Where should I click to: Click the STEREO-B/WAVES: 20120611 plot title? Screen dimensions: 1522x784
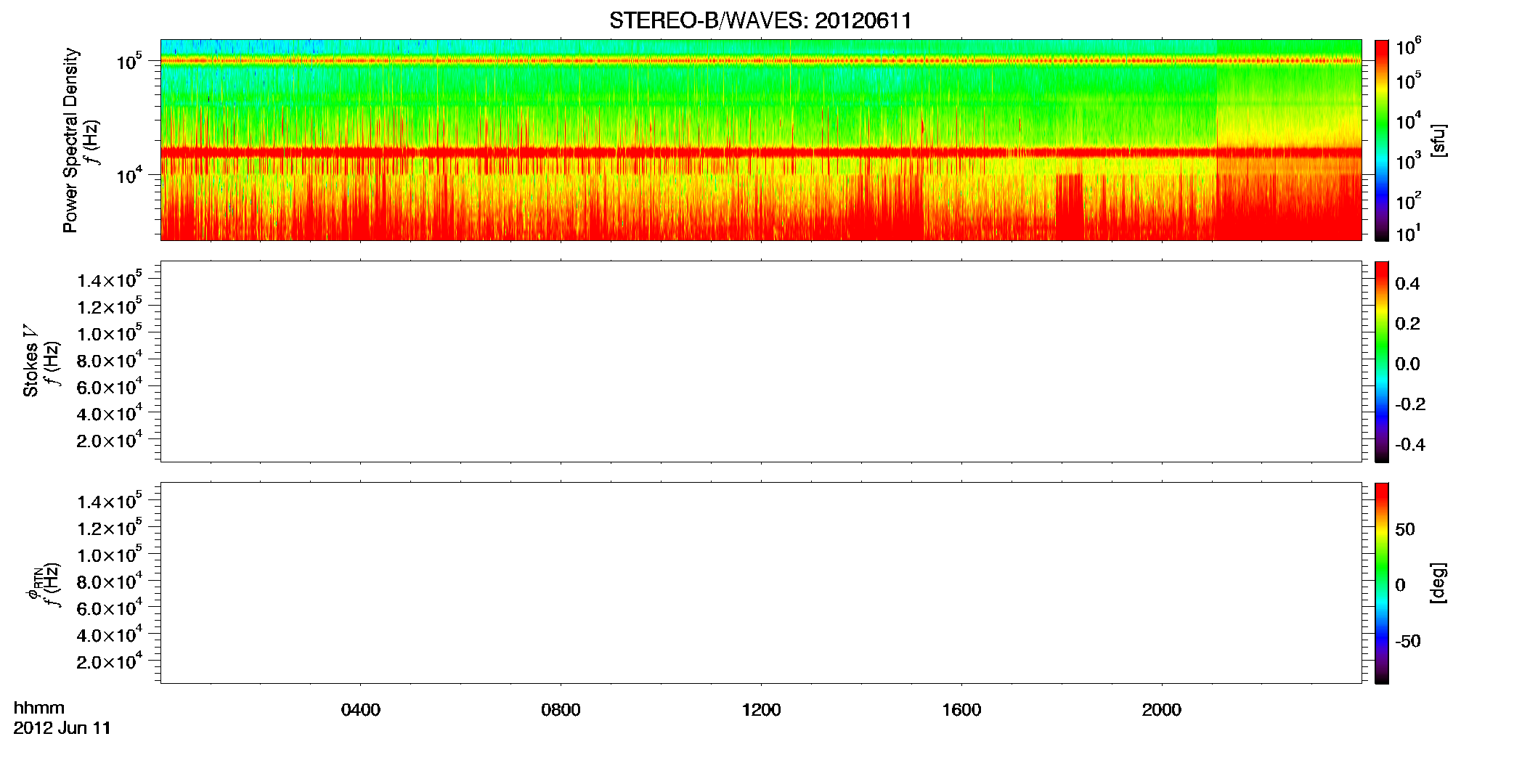coord(760,21)
